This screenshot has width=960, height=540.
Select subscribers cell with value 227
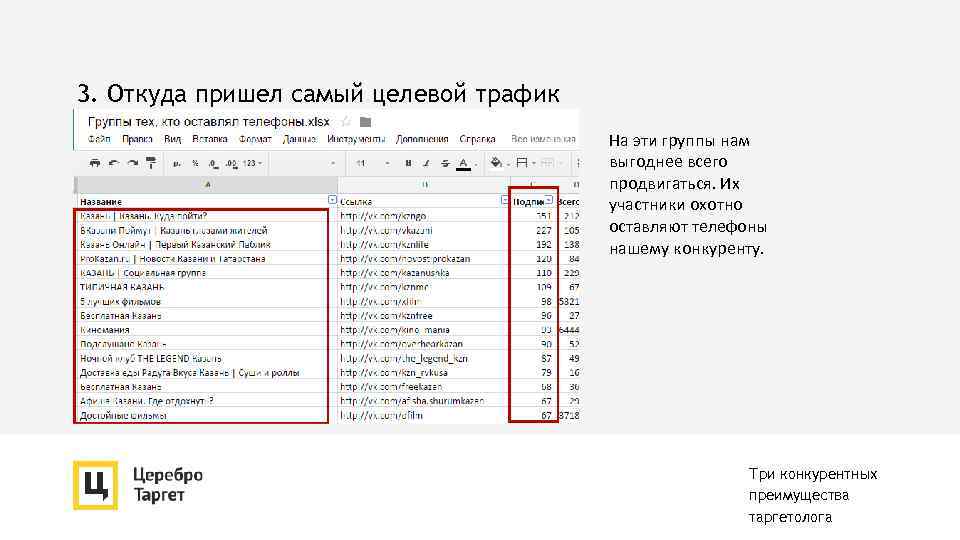533,230
